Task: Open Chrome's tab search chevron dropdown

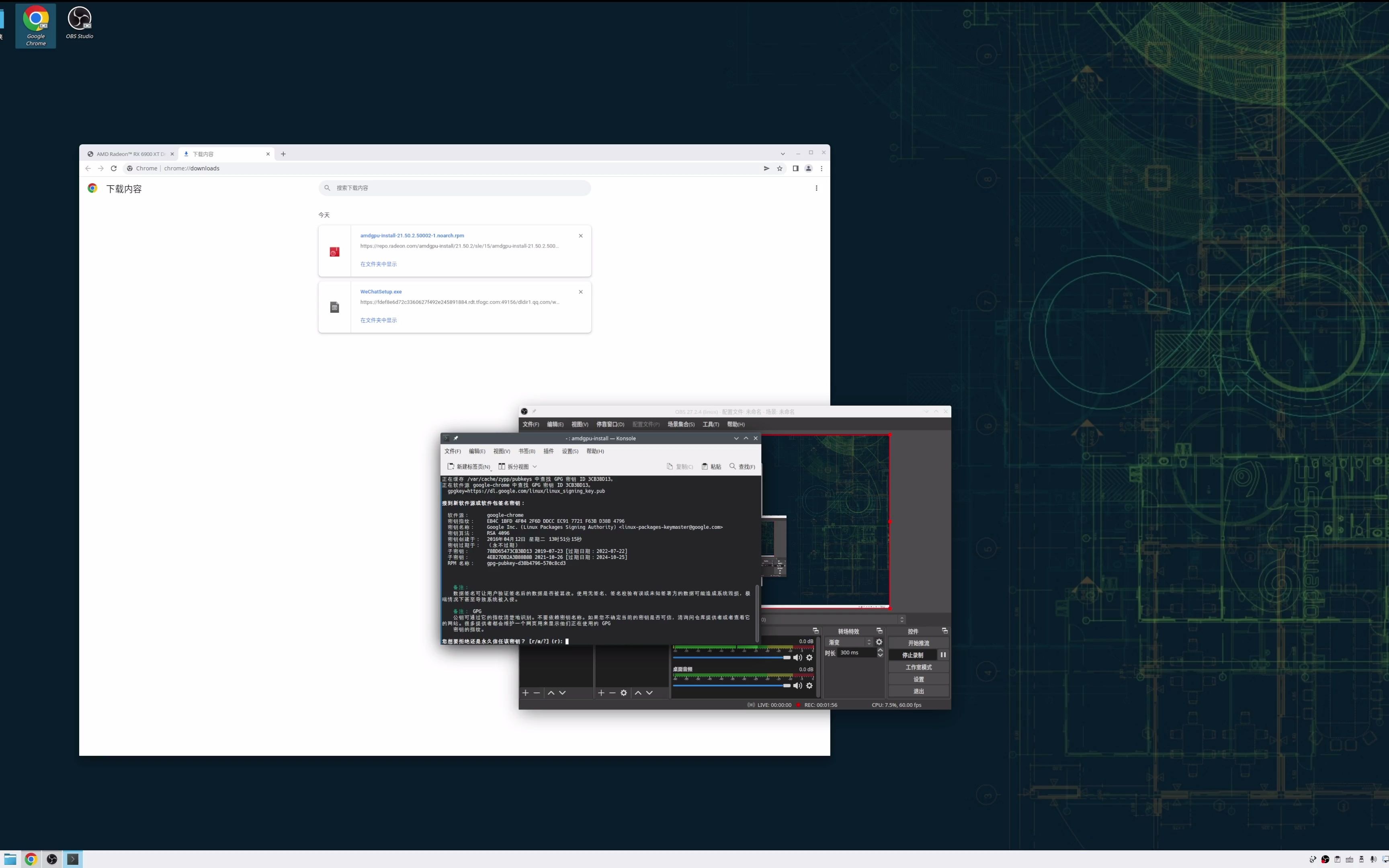Action: coord(782,153)
